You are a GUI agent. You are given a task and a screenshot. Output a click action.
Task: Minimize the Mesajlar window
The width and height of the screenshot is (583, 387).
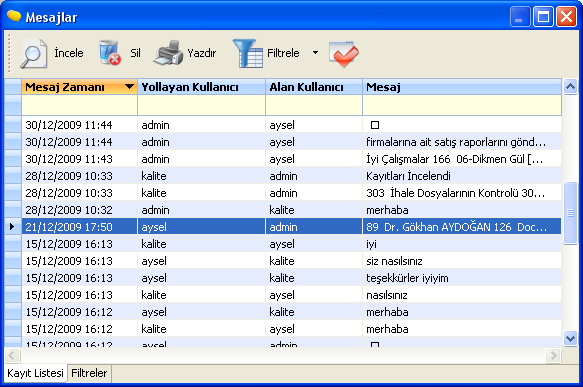[520, 17]
